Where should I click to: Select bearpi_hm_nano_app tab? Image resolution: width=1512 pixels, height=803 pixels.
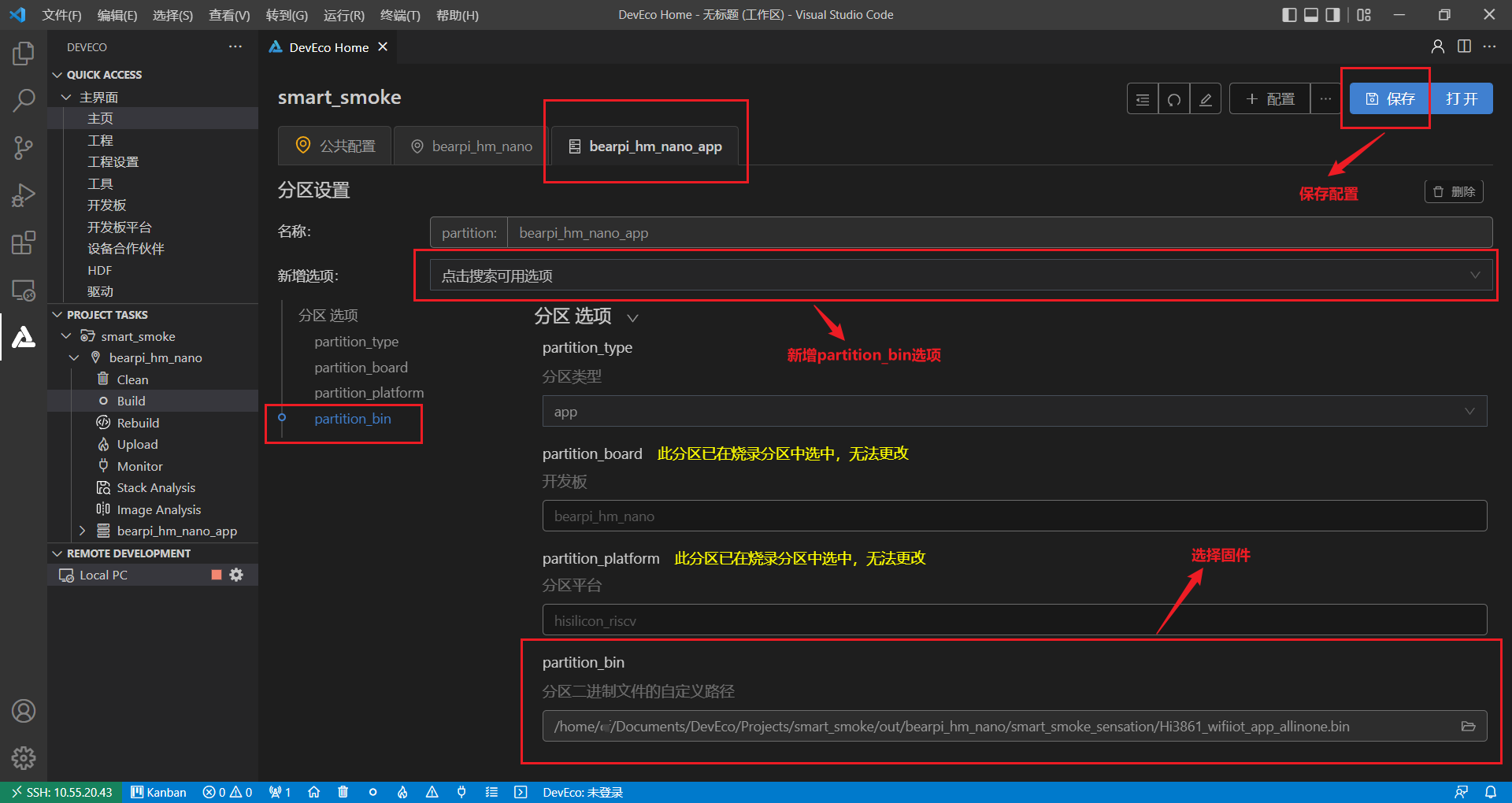click(645, 146)
